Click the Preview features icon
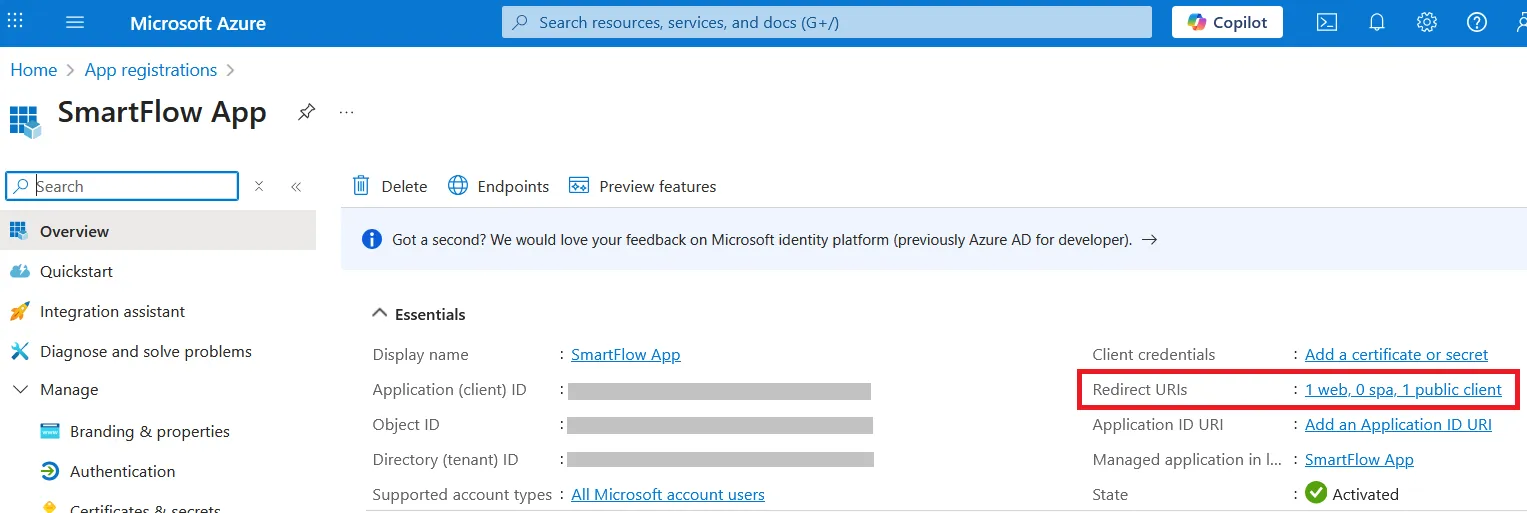Screen dimensions: 1527x513 coord(578,186)
